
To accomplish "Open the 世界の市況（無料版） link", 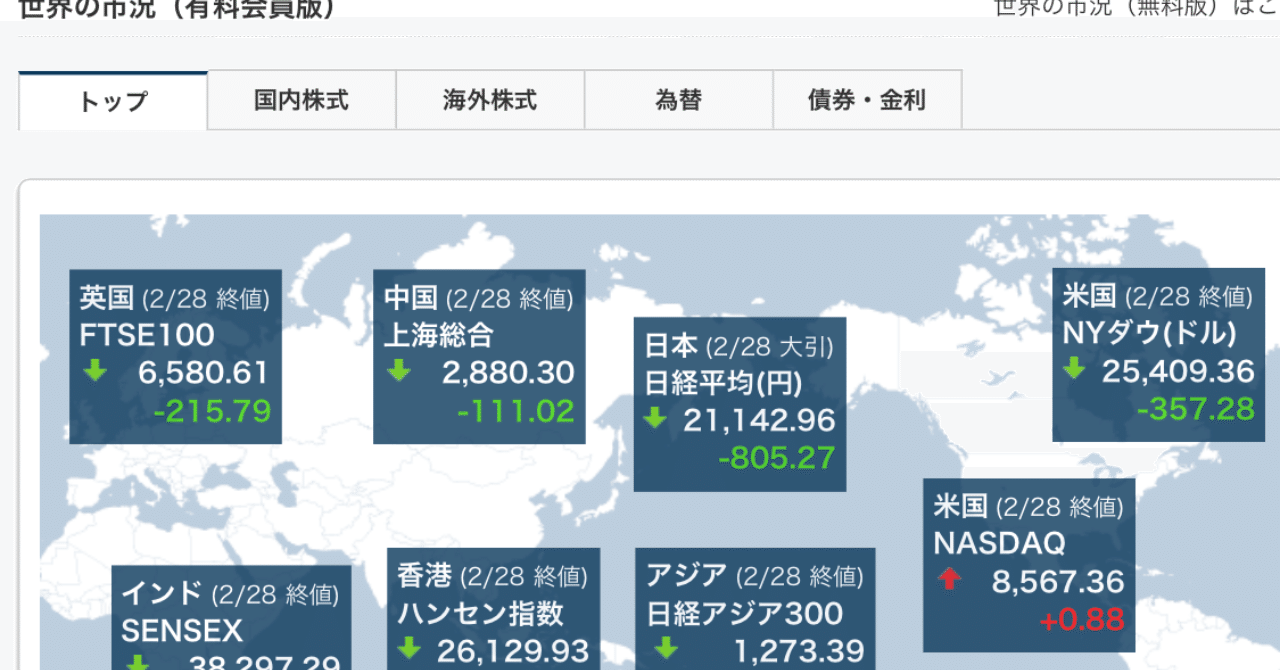I will coord(1137,8).
